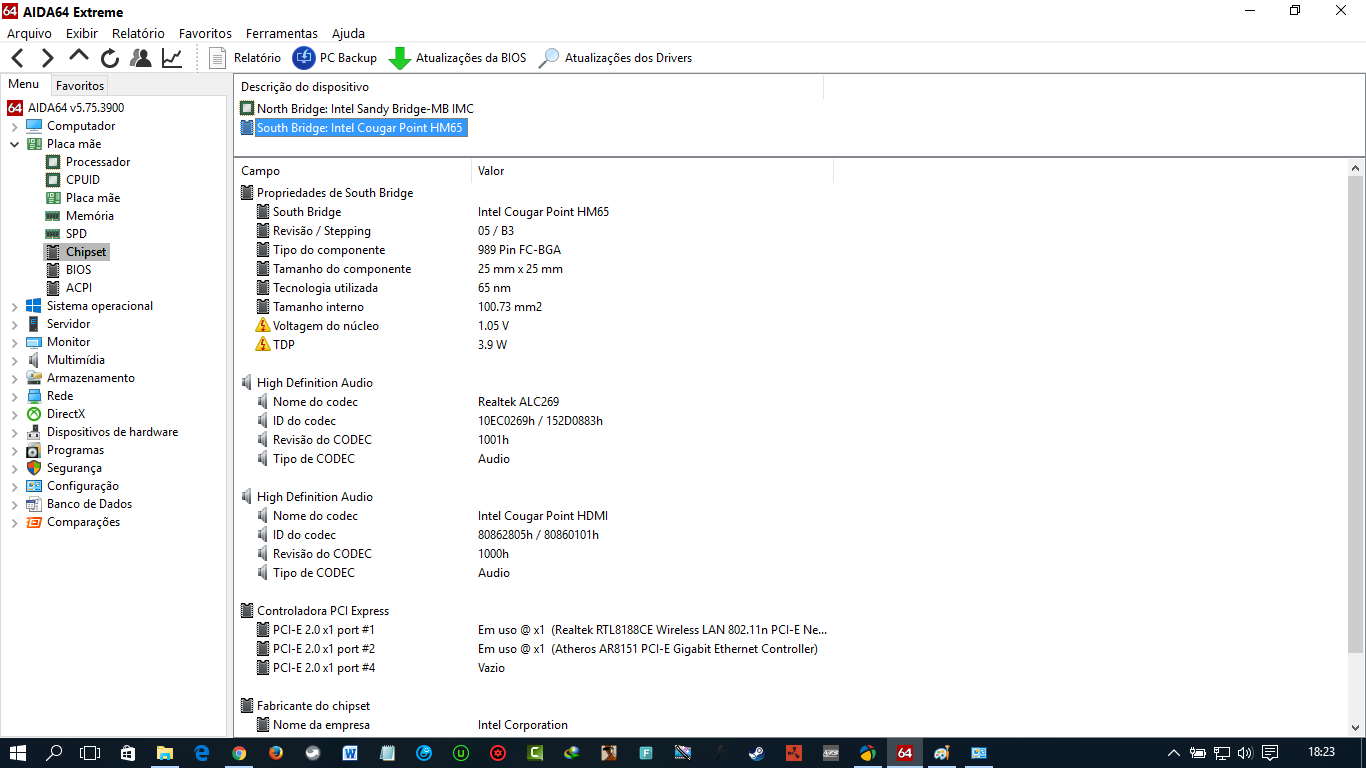Switch to the Menu tab in the sidebar
This screenshot has width=1366, height=768.
click(24, 85)
